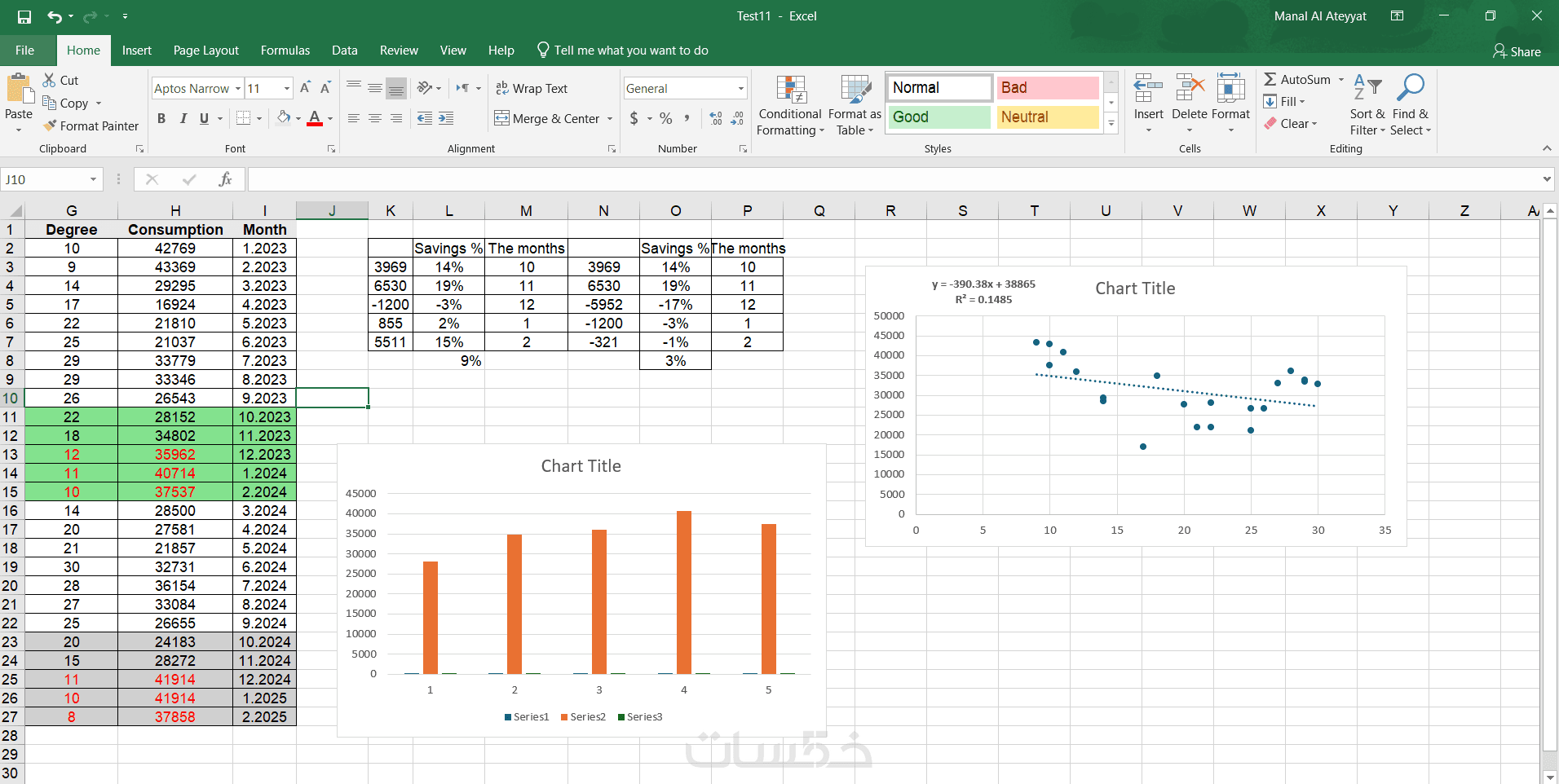Toggle Bold formatting
Image resolution: width=1559 pixels, height=784 pixels.
tap(161, 118)
